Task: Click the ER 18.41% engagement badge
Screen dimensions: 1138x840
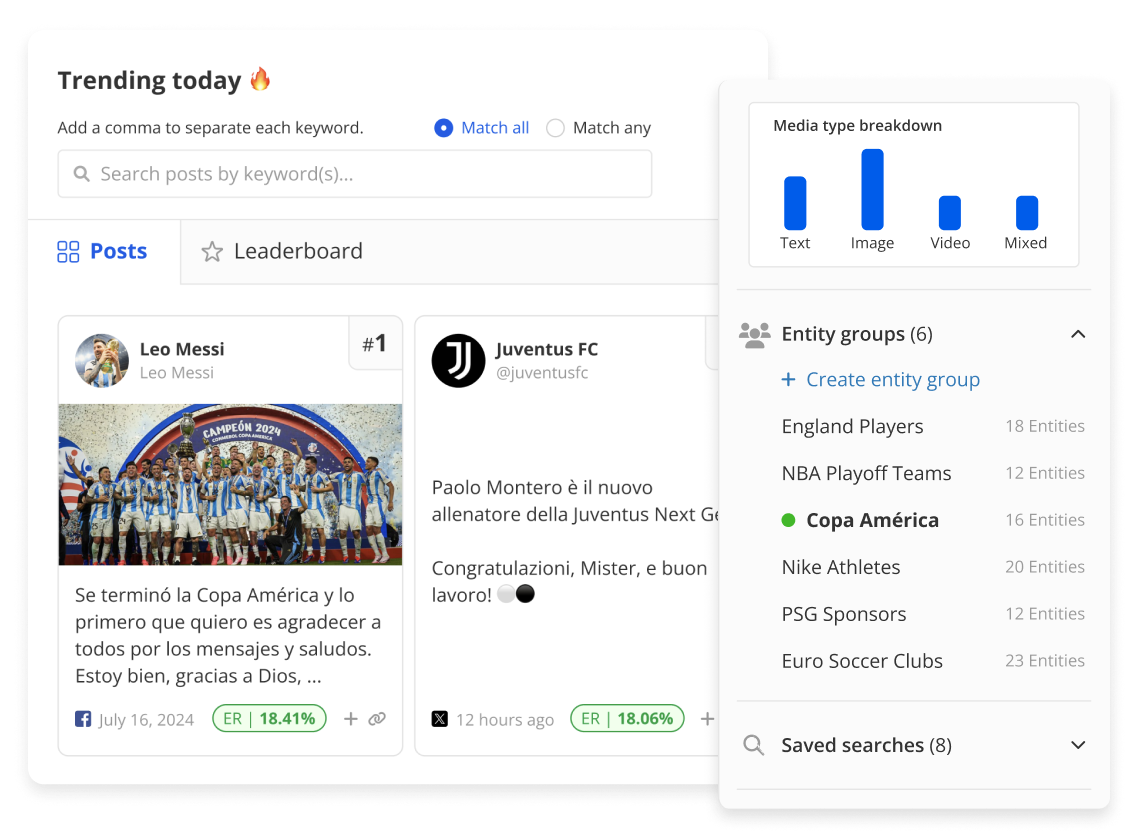Action: [269, 718]
